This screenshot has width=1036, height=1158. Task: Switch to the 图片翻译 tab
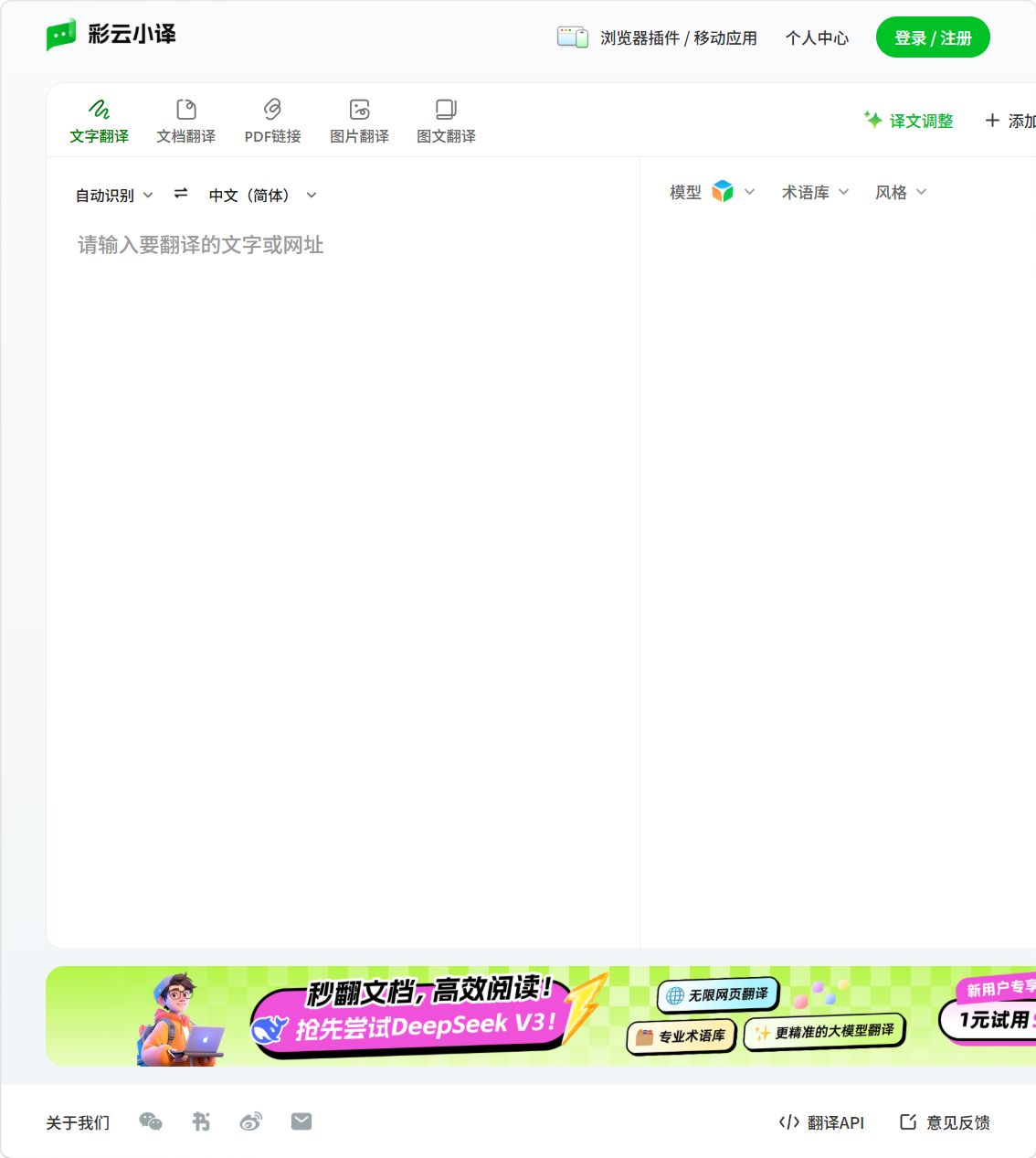360,122
